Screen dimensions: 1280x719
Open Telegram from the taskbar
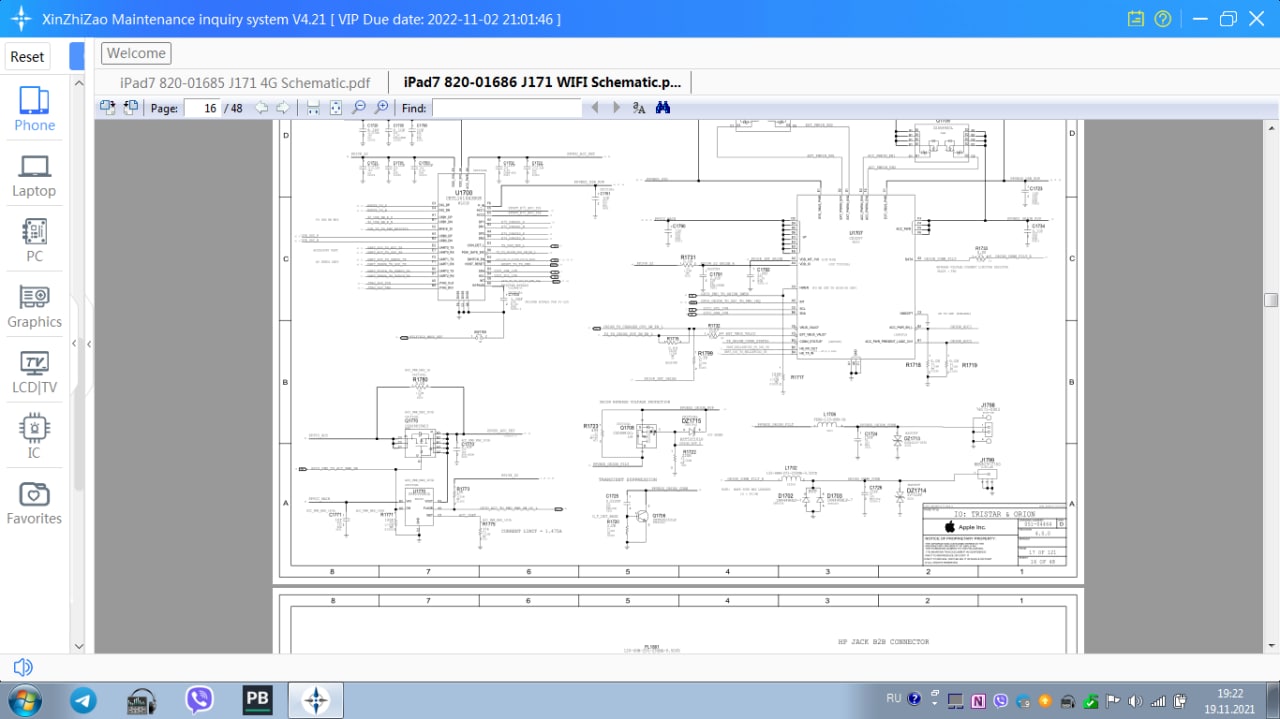tap(84, 700)
